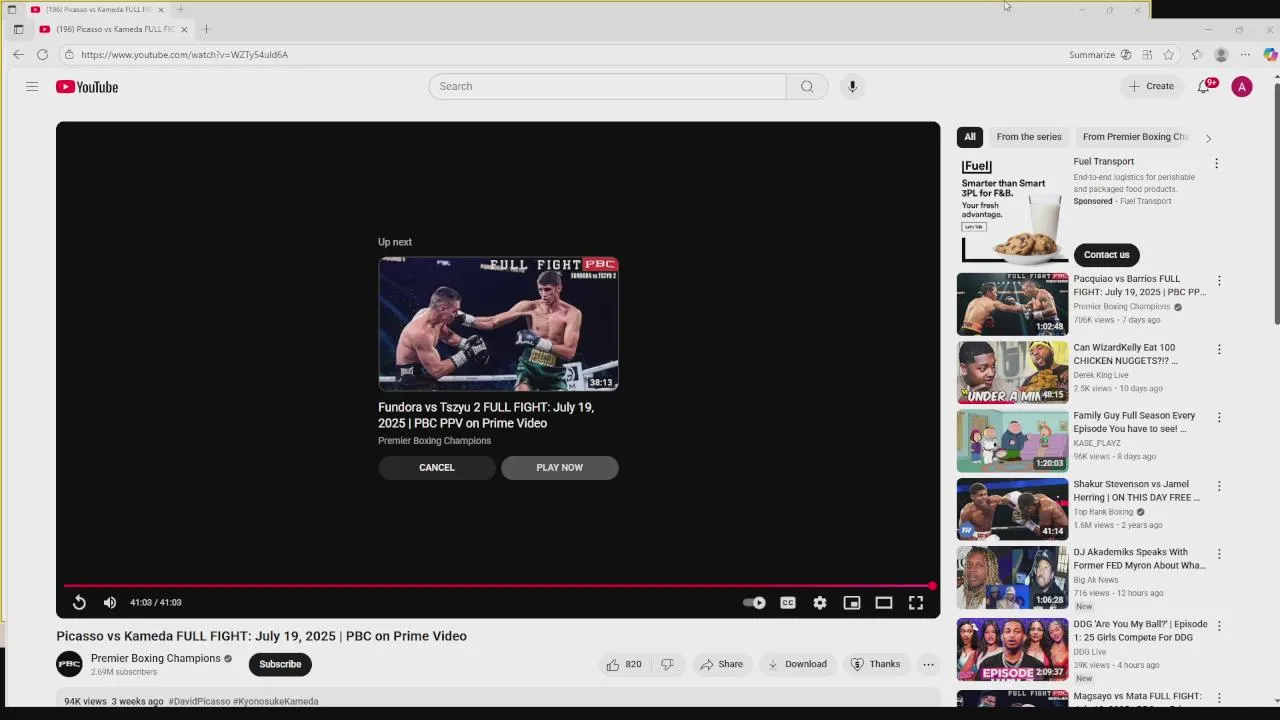Toggle closed captions CC button

pos(788,602)
